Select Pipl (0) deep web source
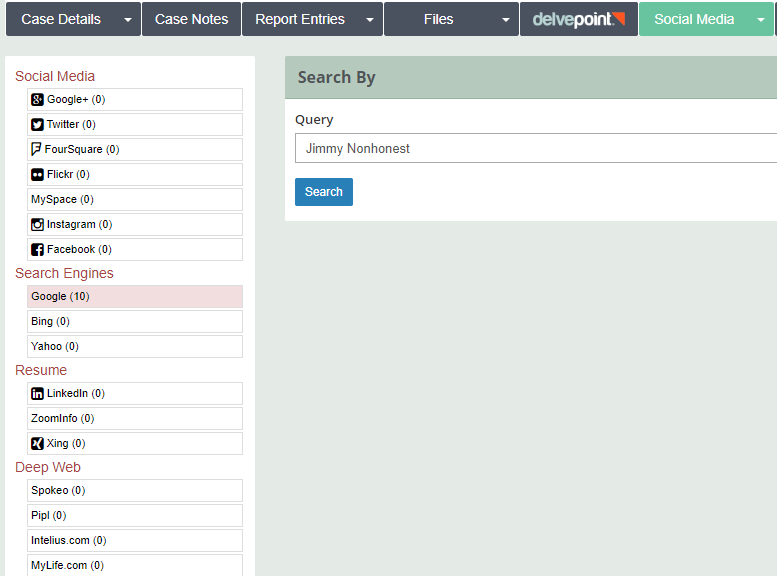777x576 pixels. 135,516
